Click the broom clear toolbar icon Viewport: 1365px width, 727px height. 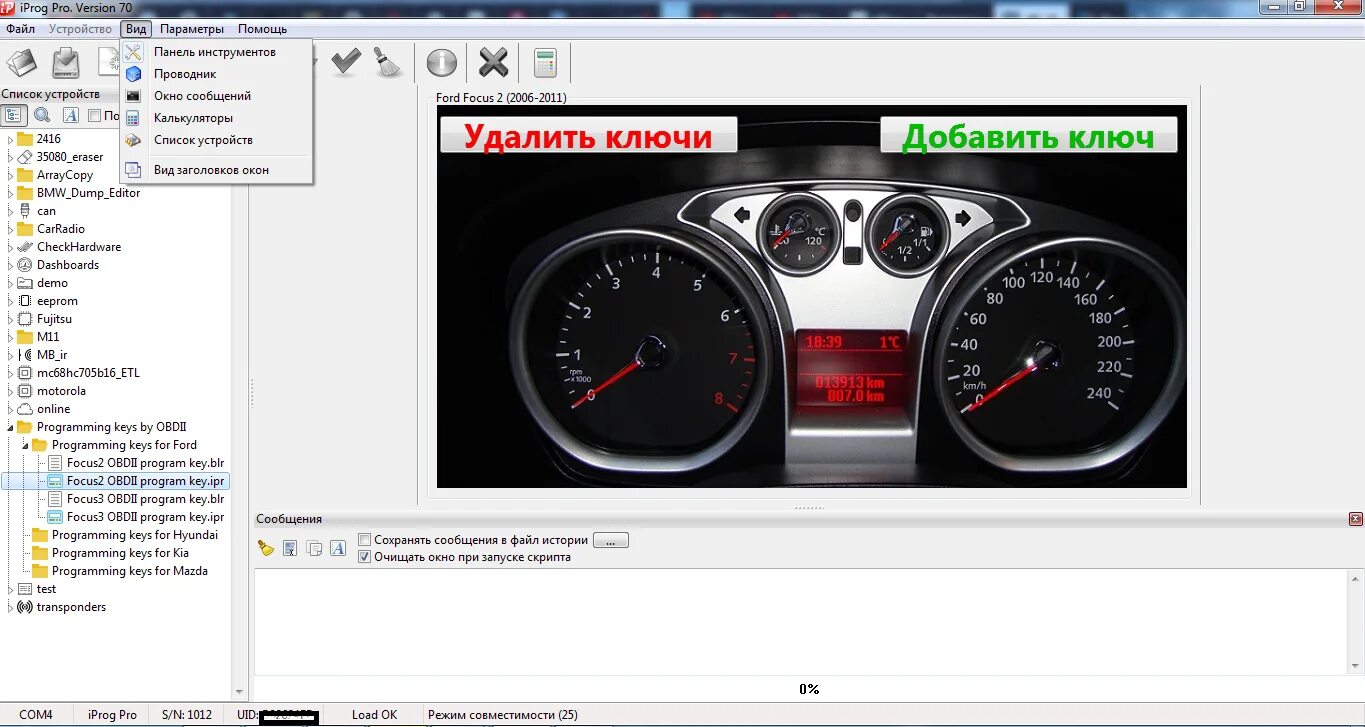tap(388, 63)
